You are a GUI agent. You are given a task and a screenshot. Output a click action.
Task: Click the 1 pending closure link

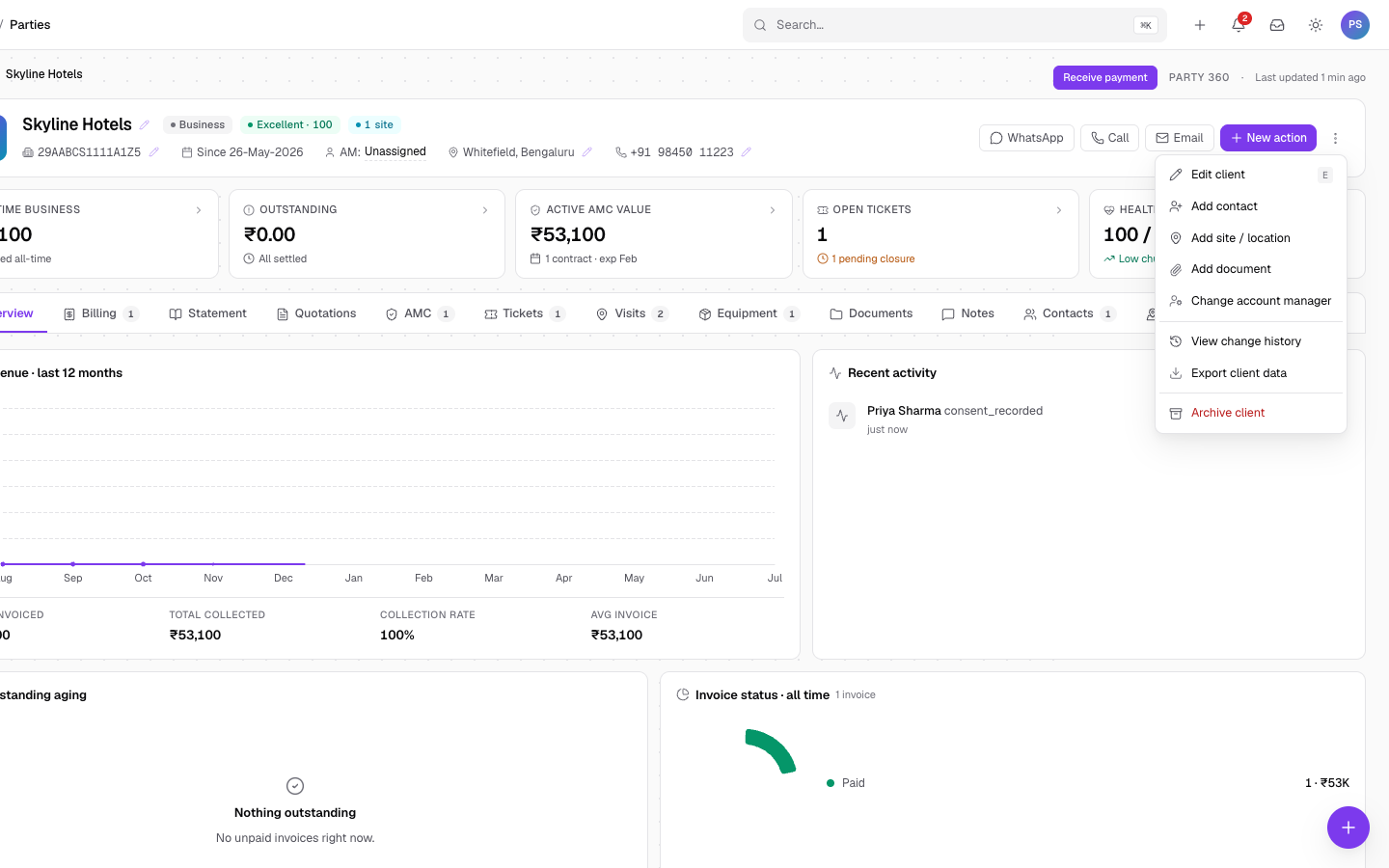click(x=866, y=258)
